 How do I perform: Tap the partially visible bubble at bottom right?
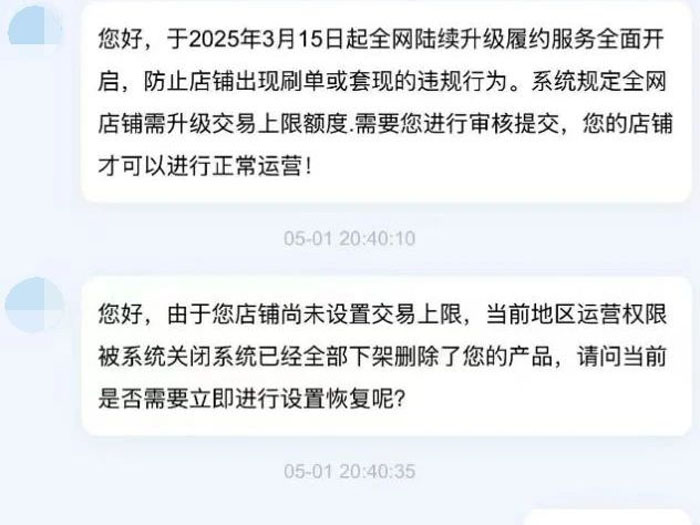pos(607,517)
